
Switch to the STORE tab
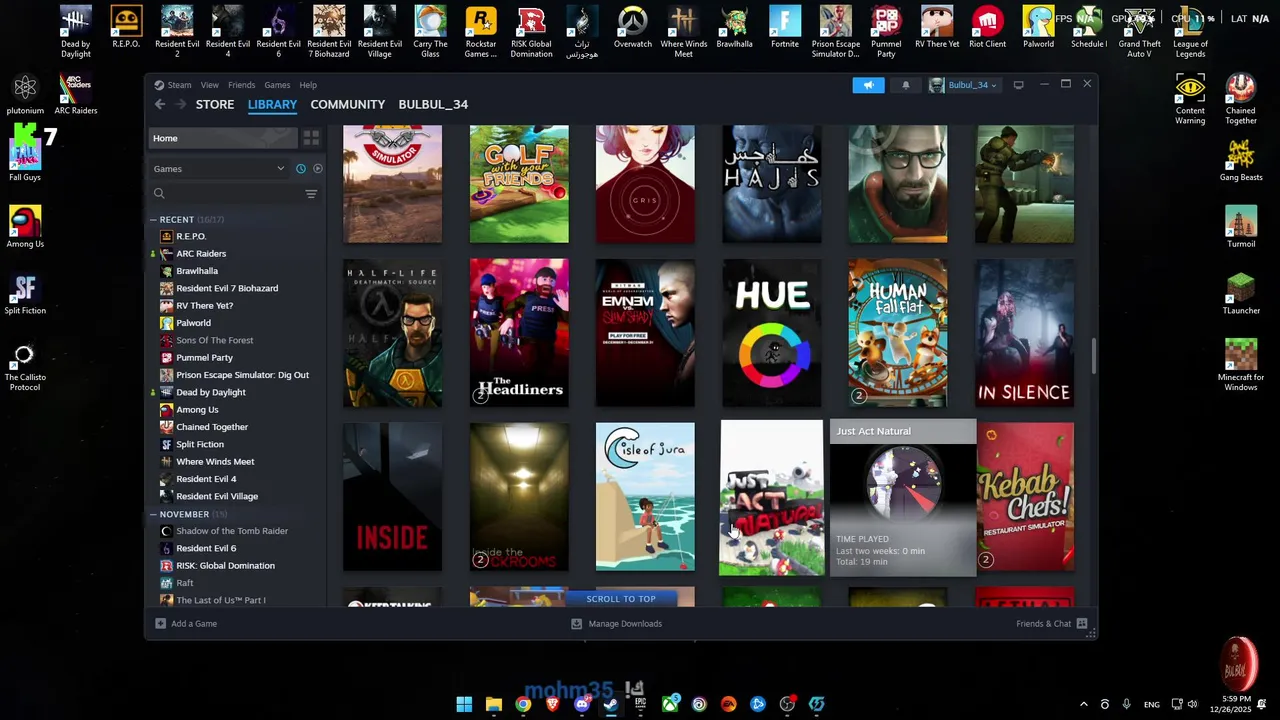click(215, 104)
